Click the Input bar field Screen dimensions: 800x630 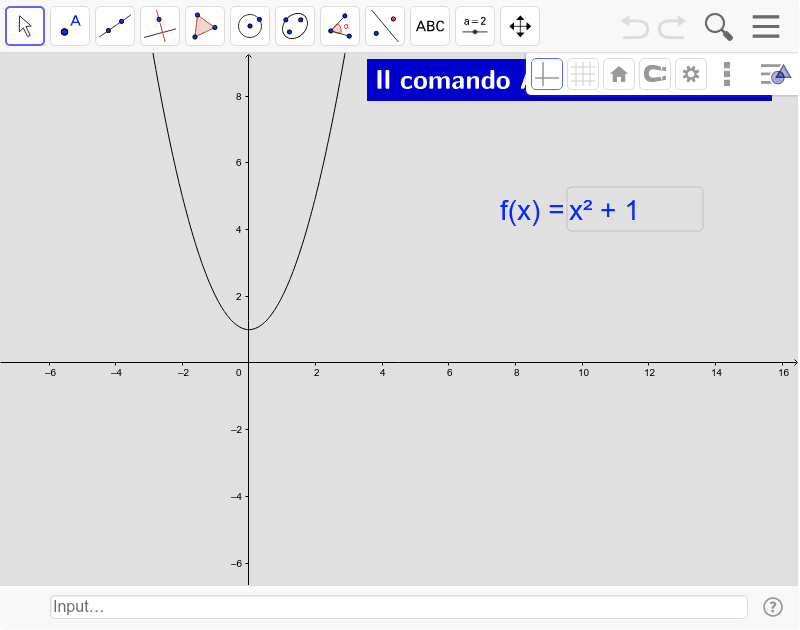(x=399, y=607)
